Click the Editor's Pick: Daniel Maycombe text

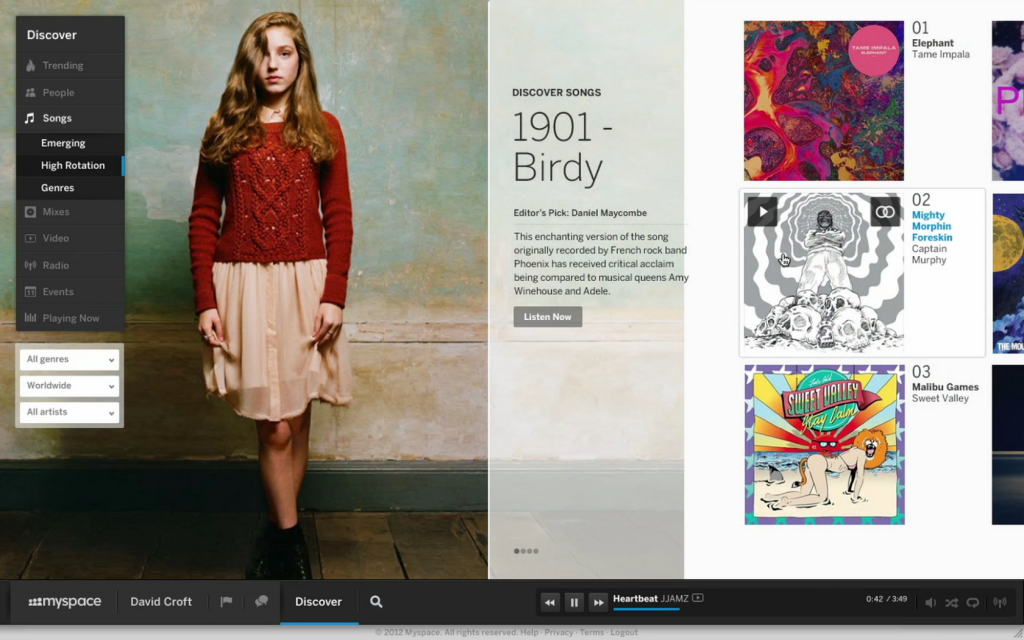click(580, 213)
